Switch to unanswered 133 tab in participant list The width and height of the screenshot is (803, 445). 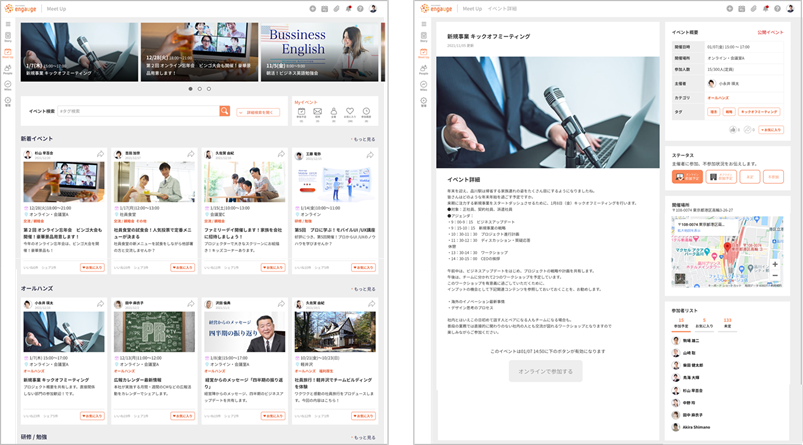[x=727, y=323]
